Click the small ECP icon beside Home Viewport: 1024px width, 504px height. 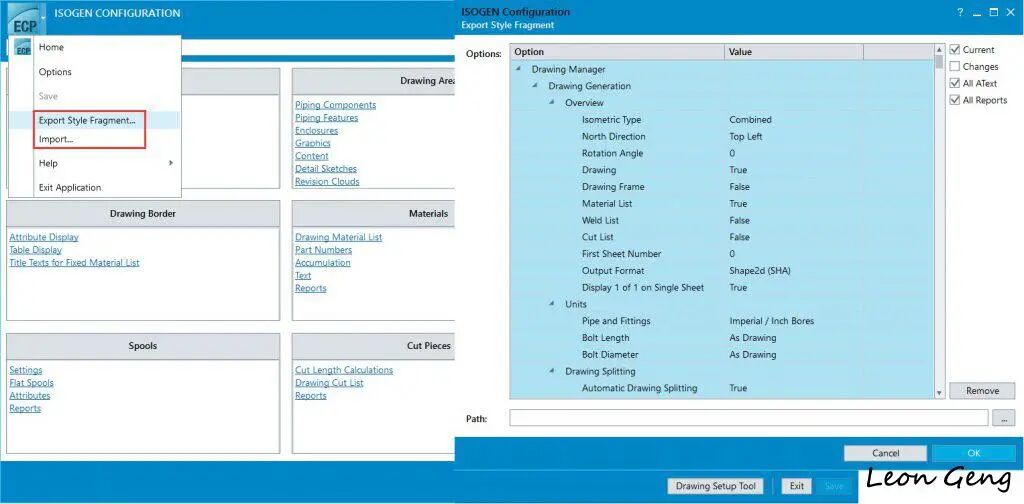(22, 48)
